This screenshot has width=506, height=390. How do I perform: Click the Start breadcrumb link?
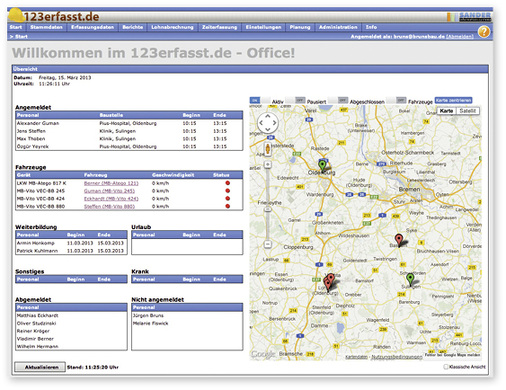pos(21,36)
